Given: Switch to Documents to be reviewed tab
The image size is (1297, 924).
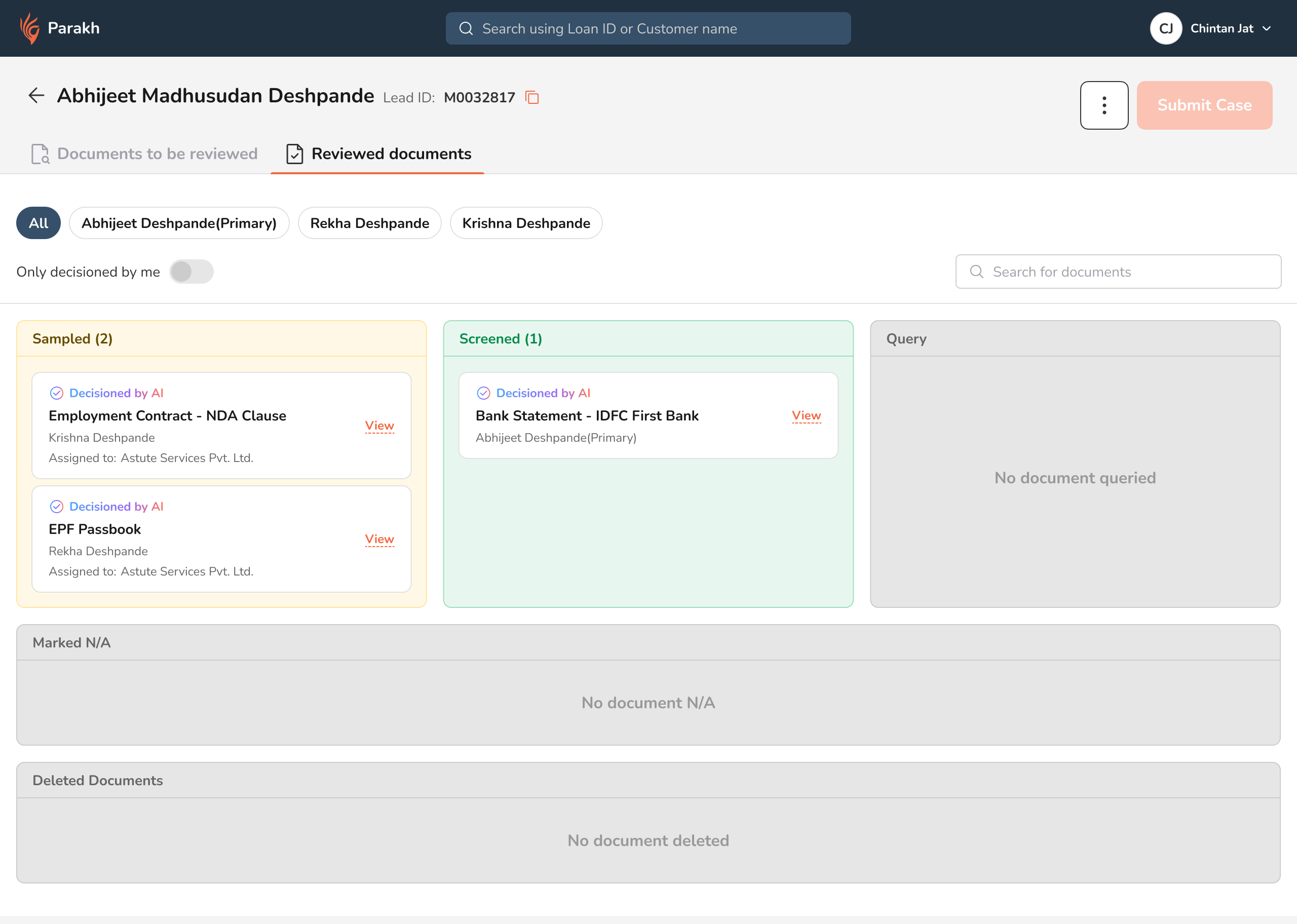Looking at the screenshot, I should [144, 153].
